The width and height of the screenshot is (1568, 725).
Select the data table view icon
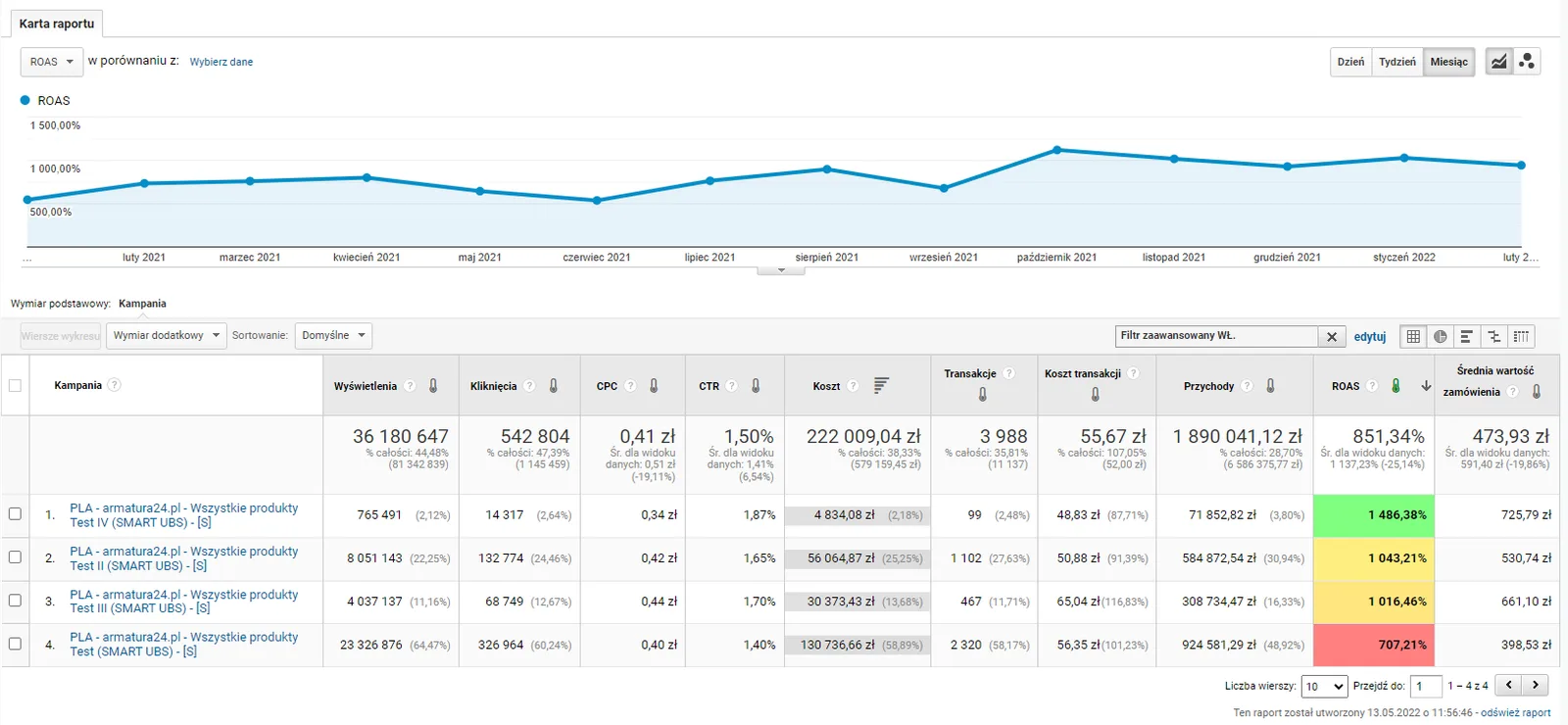tap(1413, 336)
